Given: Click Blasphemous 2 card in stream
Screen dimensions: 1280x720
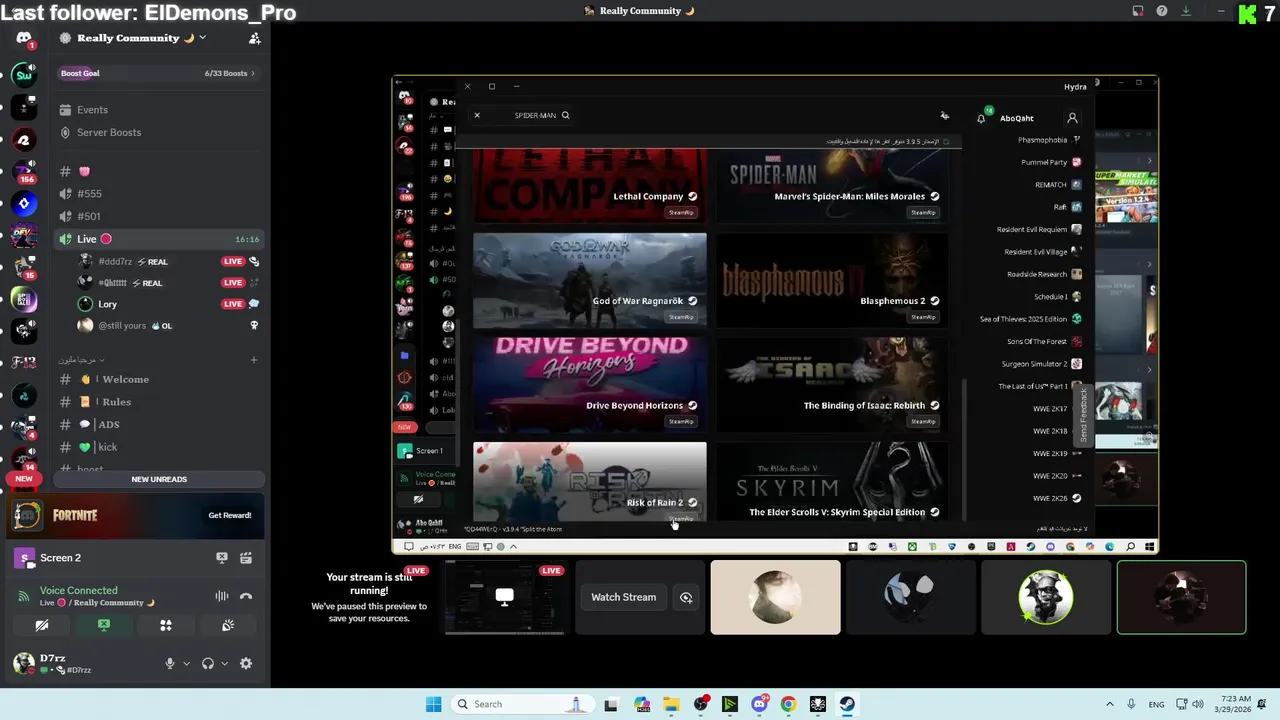Looking at the screenshot, I should (832, 280).
